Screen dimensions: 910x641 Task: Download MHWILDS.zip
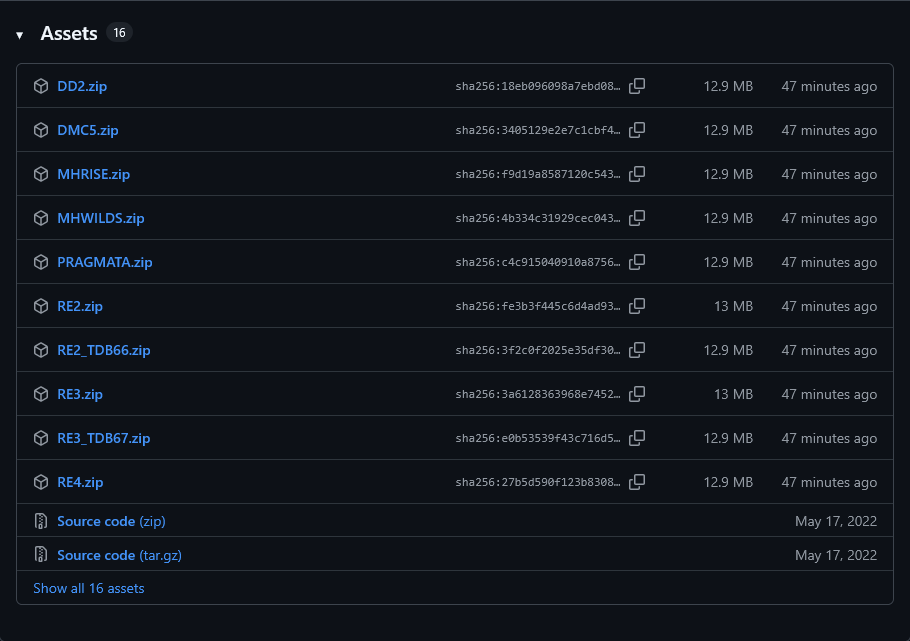[x=100, y=218]
